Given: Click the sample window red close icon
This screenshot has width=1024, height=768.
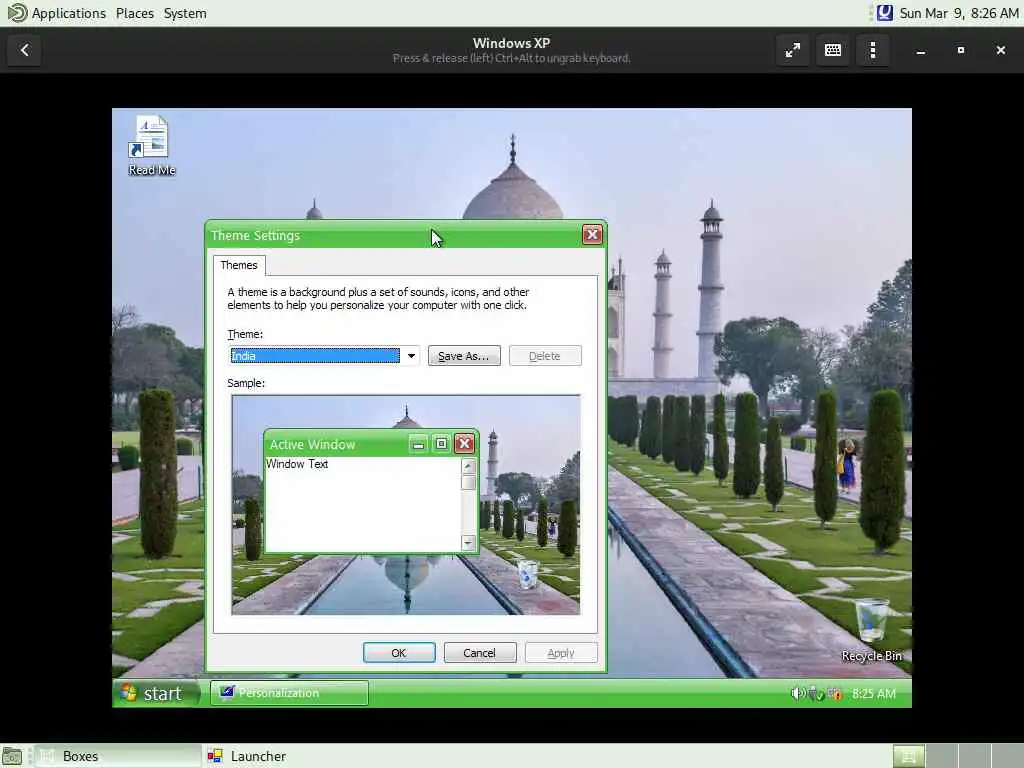Looking at the screenshot, I should (464, 444).
